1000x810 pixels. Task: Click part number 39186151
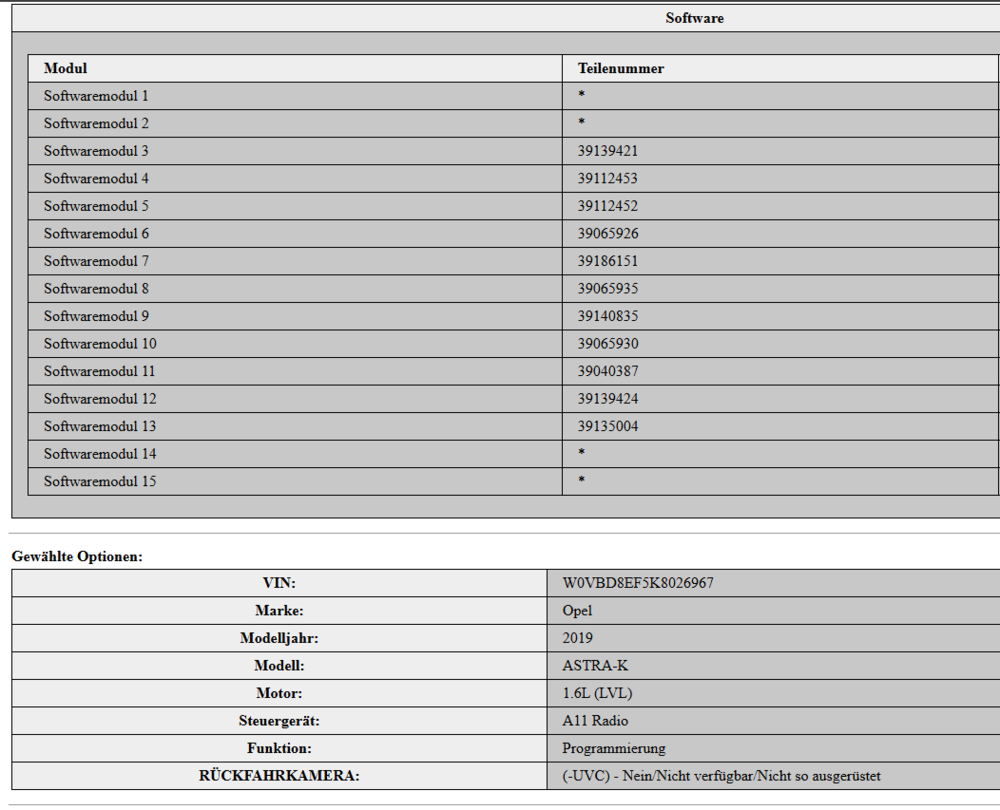tap(608, 261)
